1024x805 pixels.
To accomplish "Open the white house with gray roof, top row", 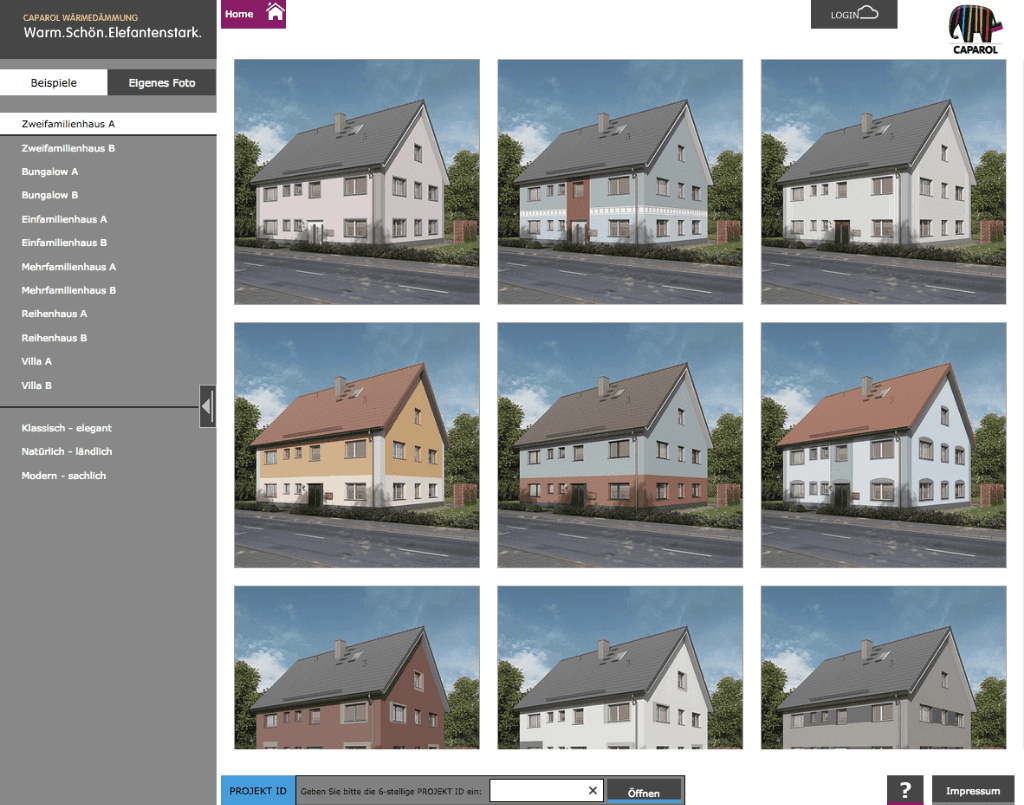I will [x=883, y=182].
